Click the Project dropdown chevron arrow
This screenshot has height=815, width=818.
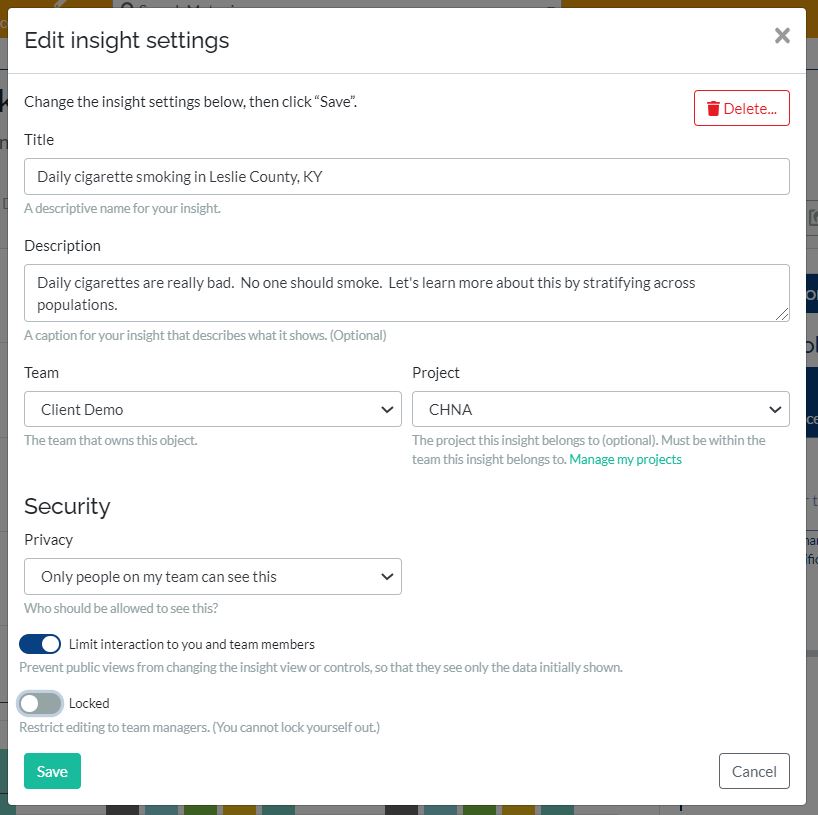pyautogui.click(x=775, y=410)
